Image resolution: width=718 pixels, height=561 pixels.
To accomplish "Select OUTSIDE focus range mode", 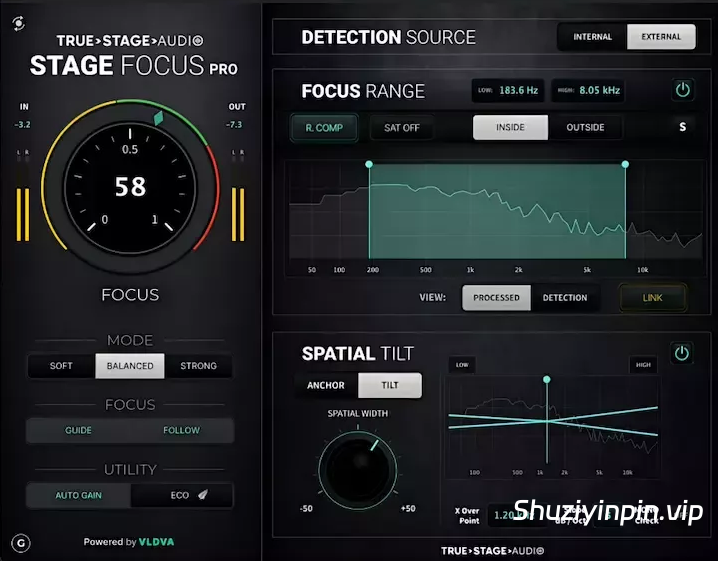I will pos(585,127).
